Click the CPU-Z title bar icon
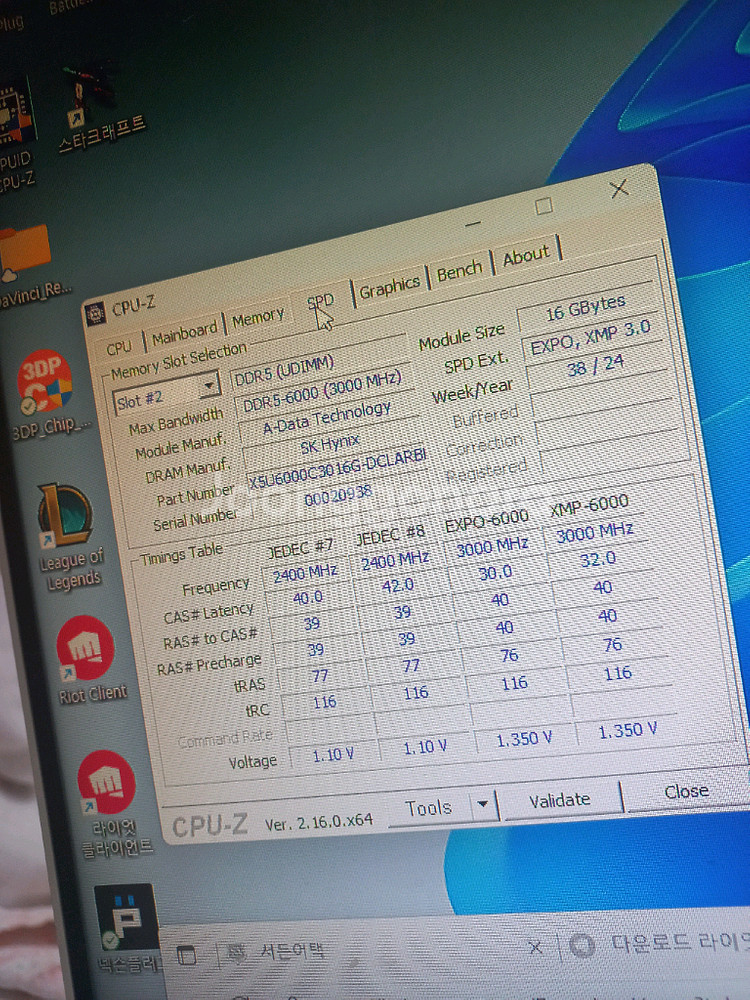The height and width of the screenshot is (1000, 750). click(96, 313)
